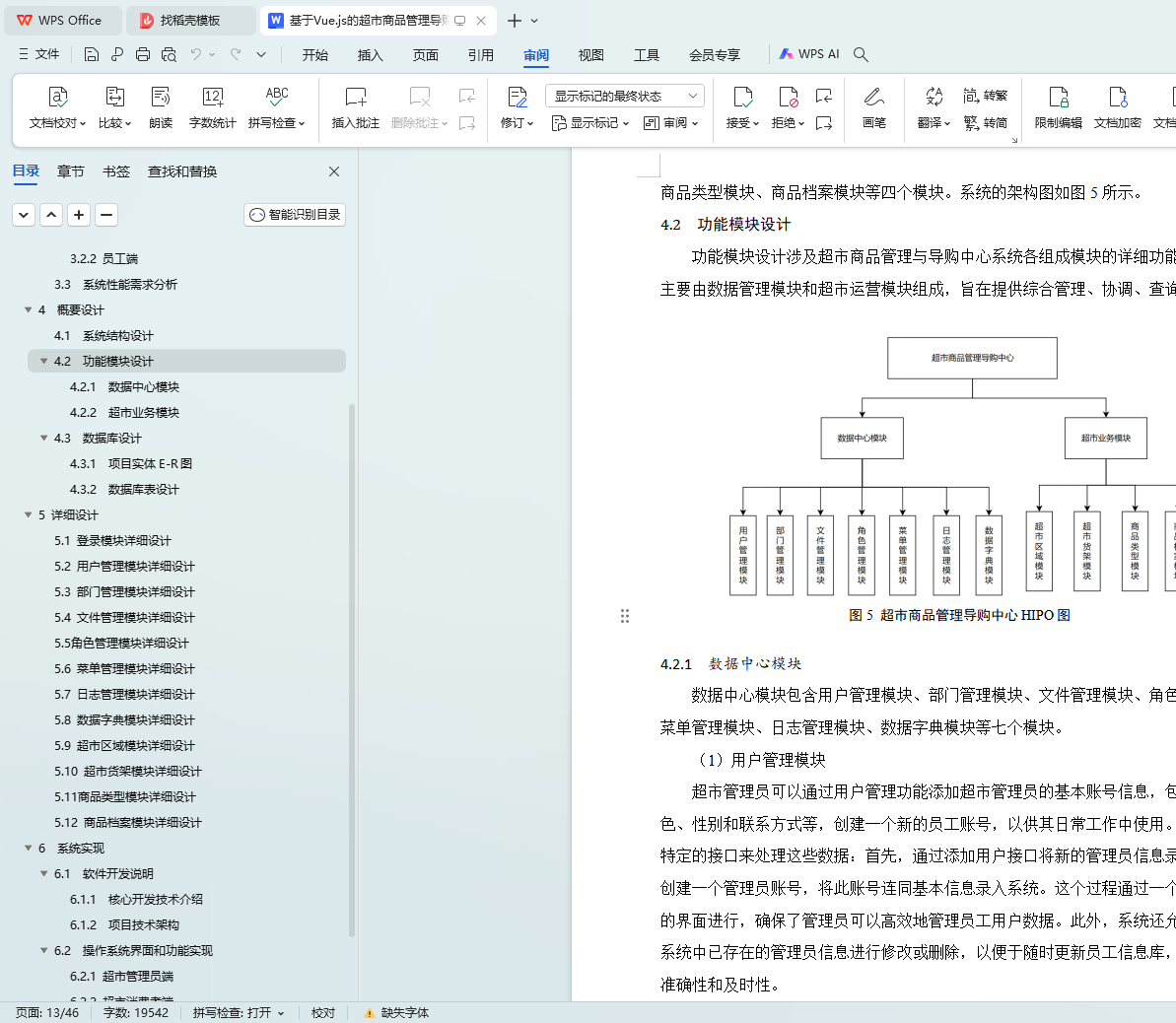Open the 文档校对 proofreading tool
This screenshot has height=1023, width=1176.
(58, 108)
